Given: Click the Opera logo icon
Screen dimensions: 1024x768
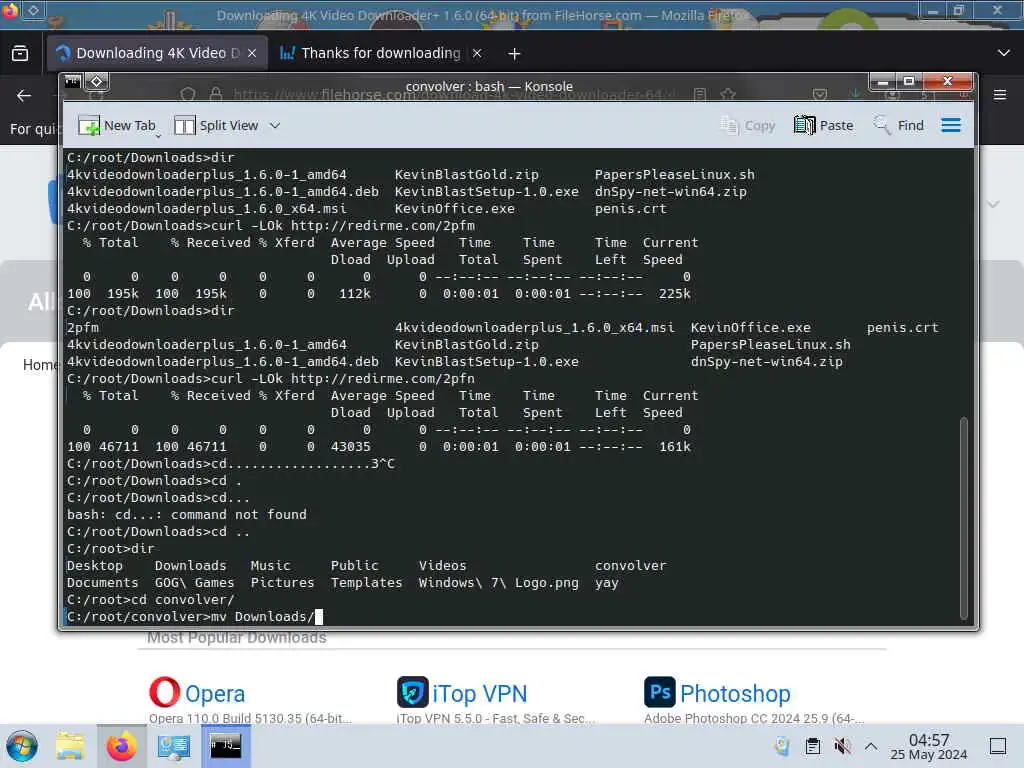Looking at the screenshot, I should coord(165,692).
